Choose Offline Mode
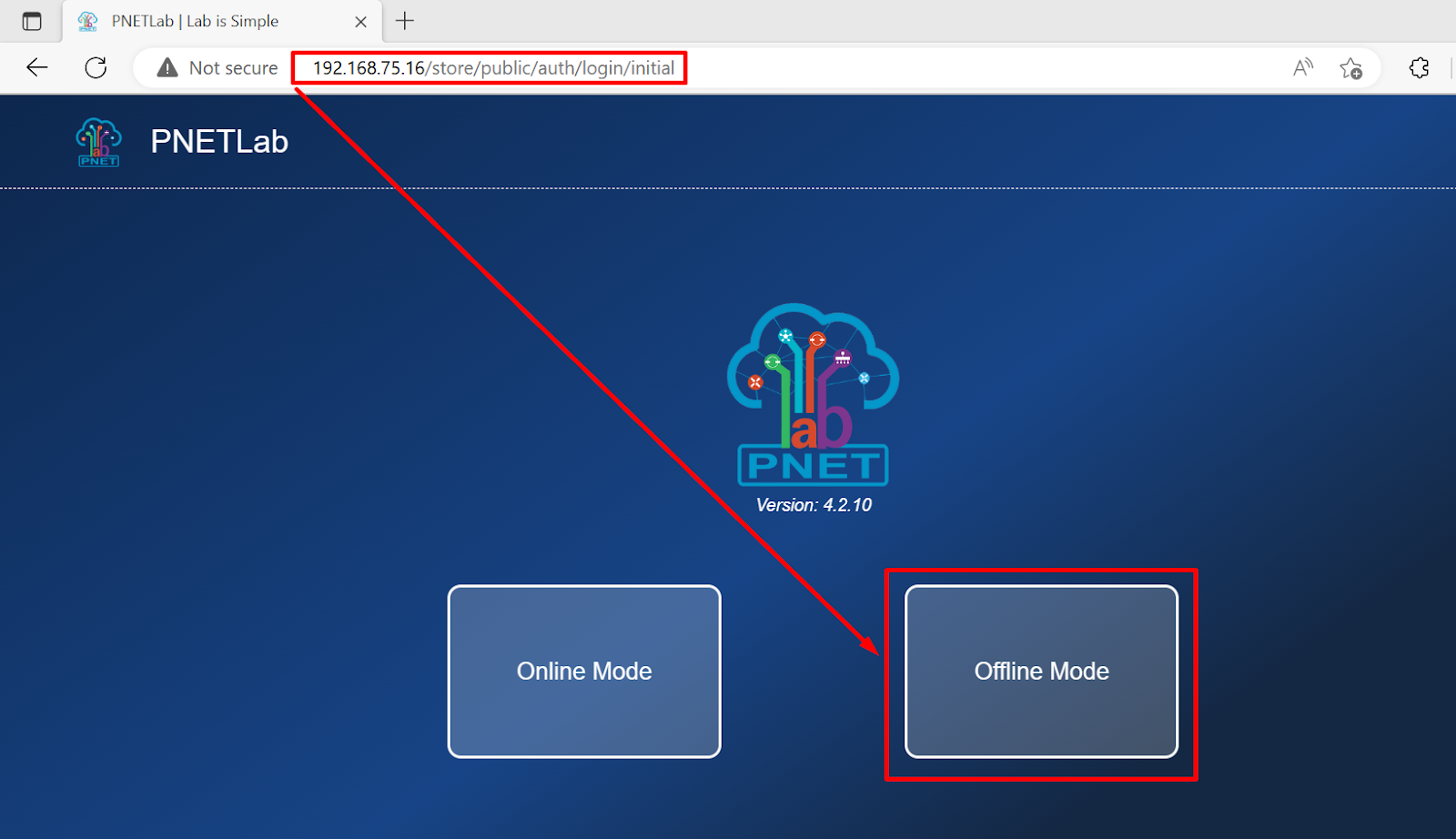The width and height of the screenshot is (1456, 839). (x=1041, y=672)
